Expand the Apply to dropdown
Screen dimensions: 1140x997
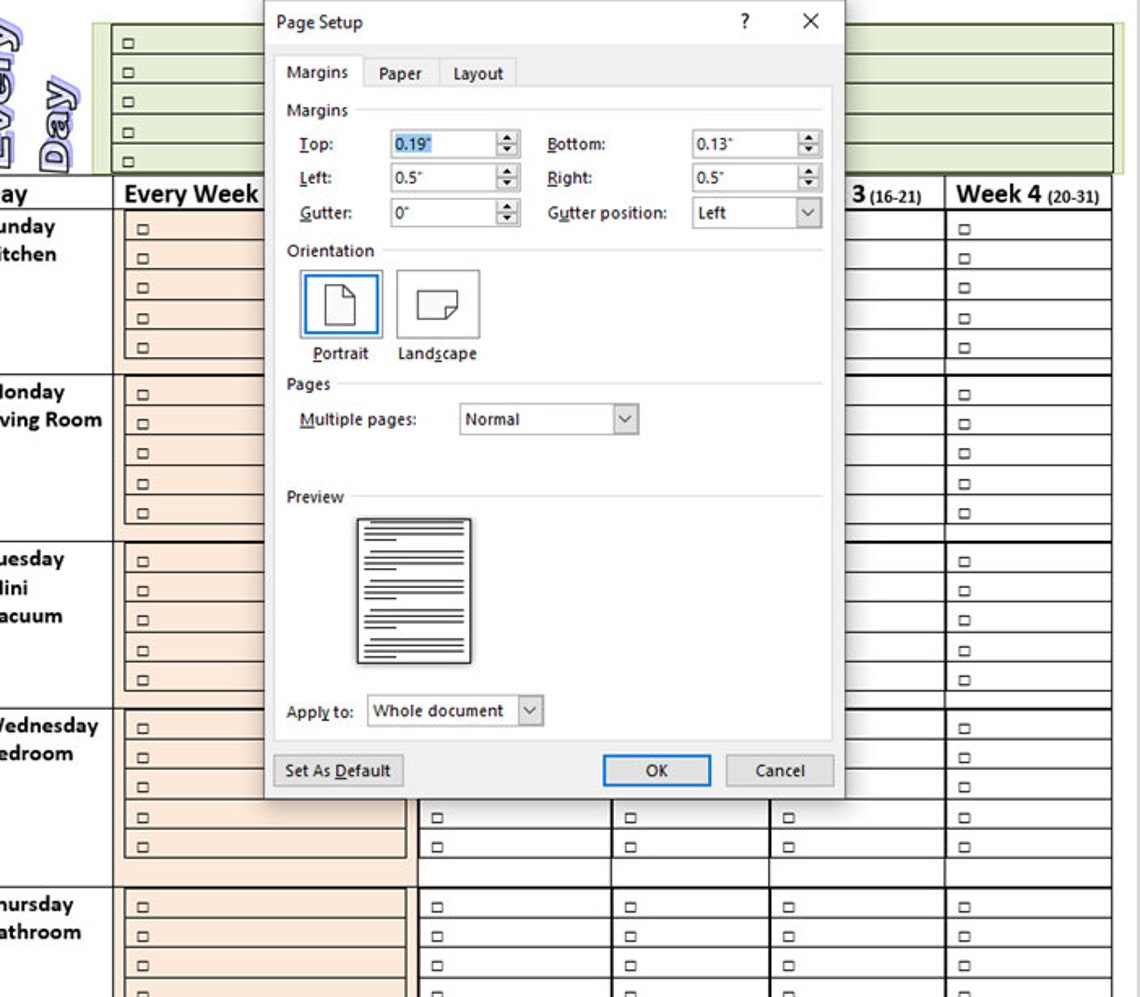[529, 710]
